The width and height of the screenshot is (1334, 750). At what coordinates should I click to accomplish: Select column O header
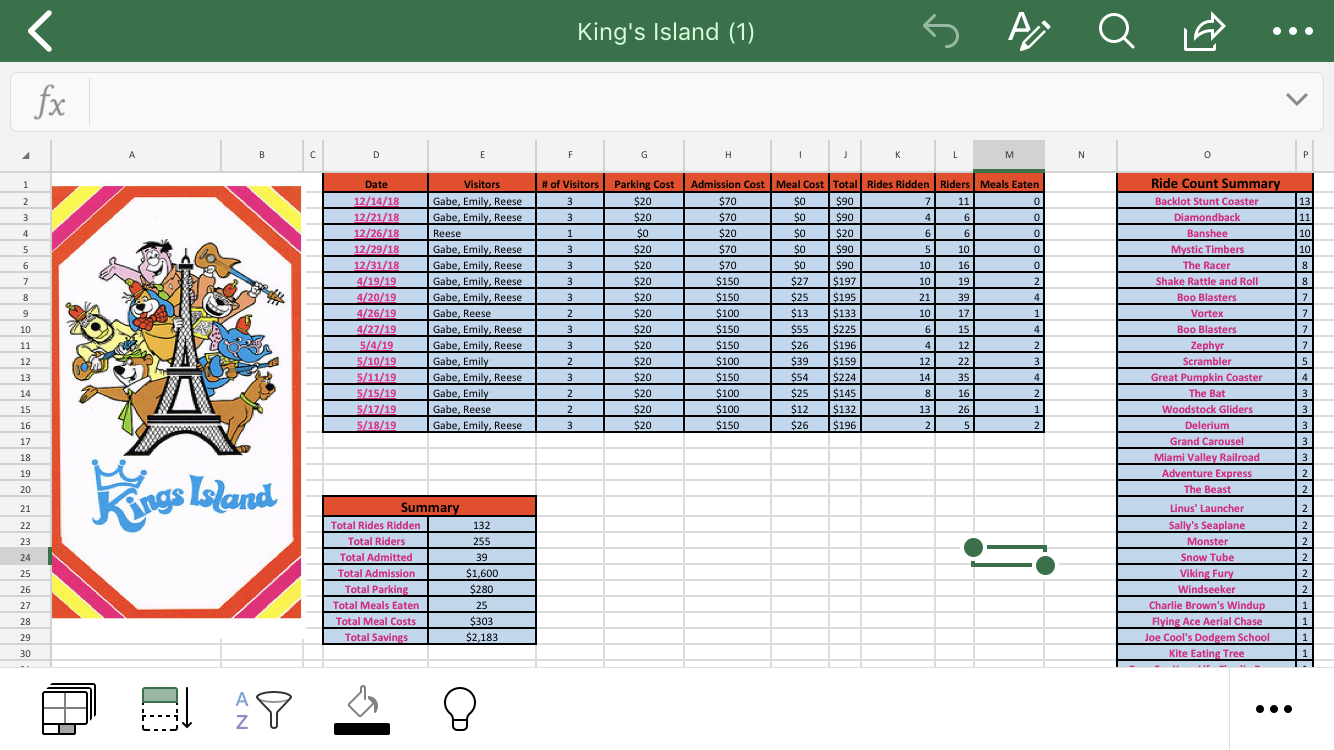(1207, 155)
